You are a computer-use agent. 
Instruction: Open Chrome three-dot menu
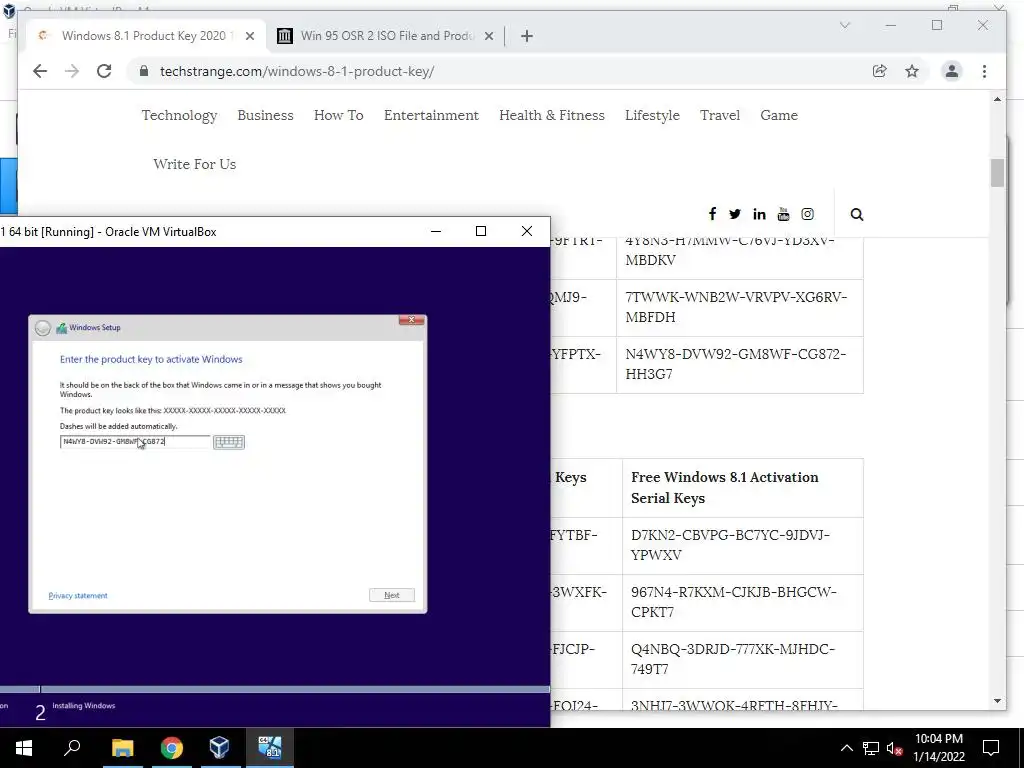coord(984,71)
